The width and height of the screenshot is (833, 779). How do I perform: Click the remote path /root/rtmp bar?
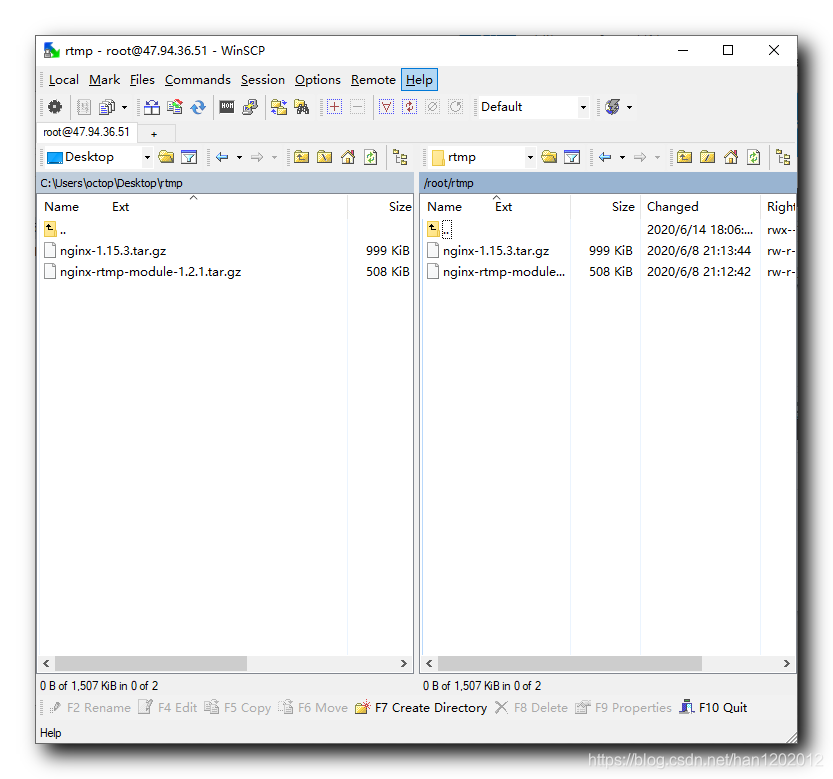(608, 183)
